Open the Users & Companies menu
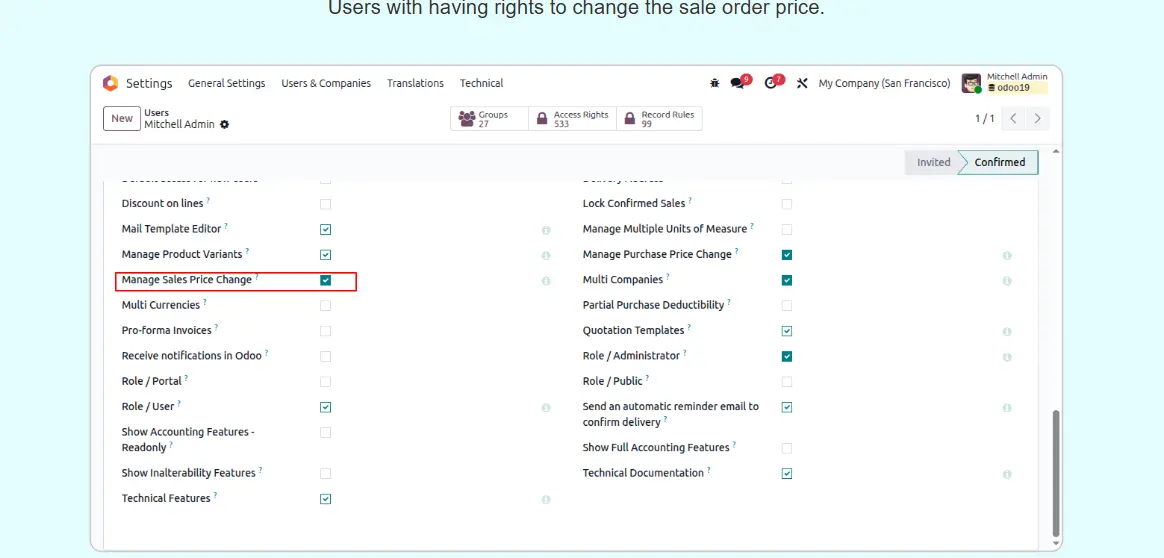Viewport: 1164px width, 558px height. pyautogui.click(x=326, y=83)
